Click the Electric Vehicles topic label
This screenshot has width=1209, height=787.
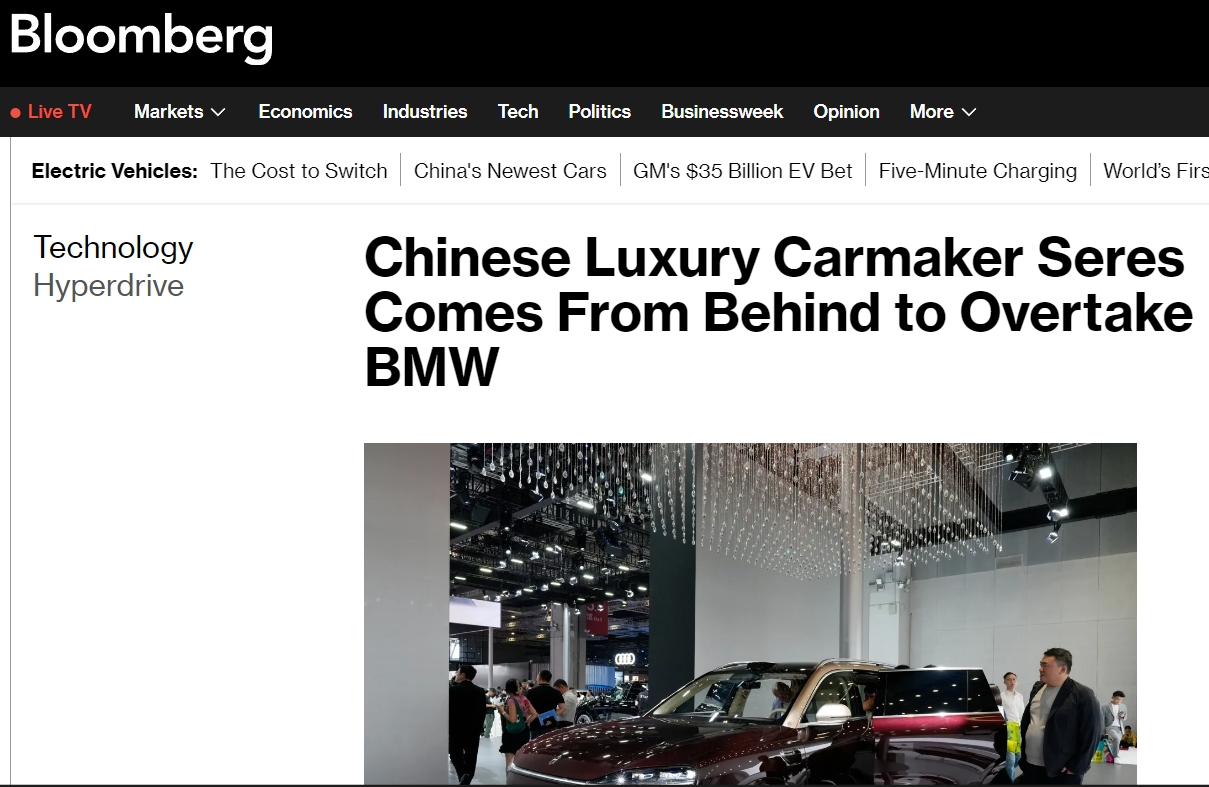click(x=115, y=171)
